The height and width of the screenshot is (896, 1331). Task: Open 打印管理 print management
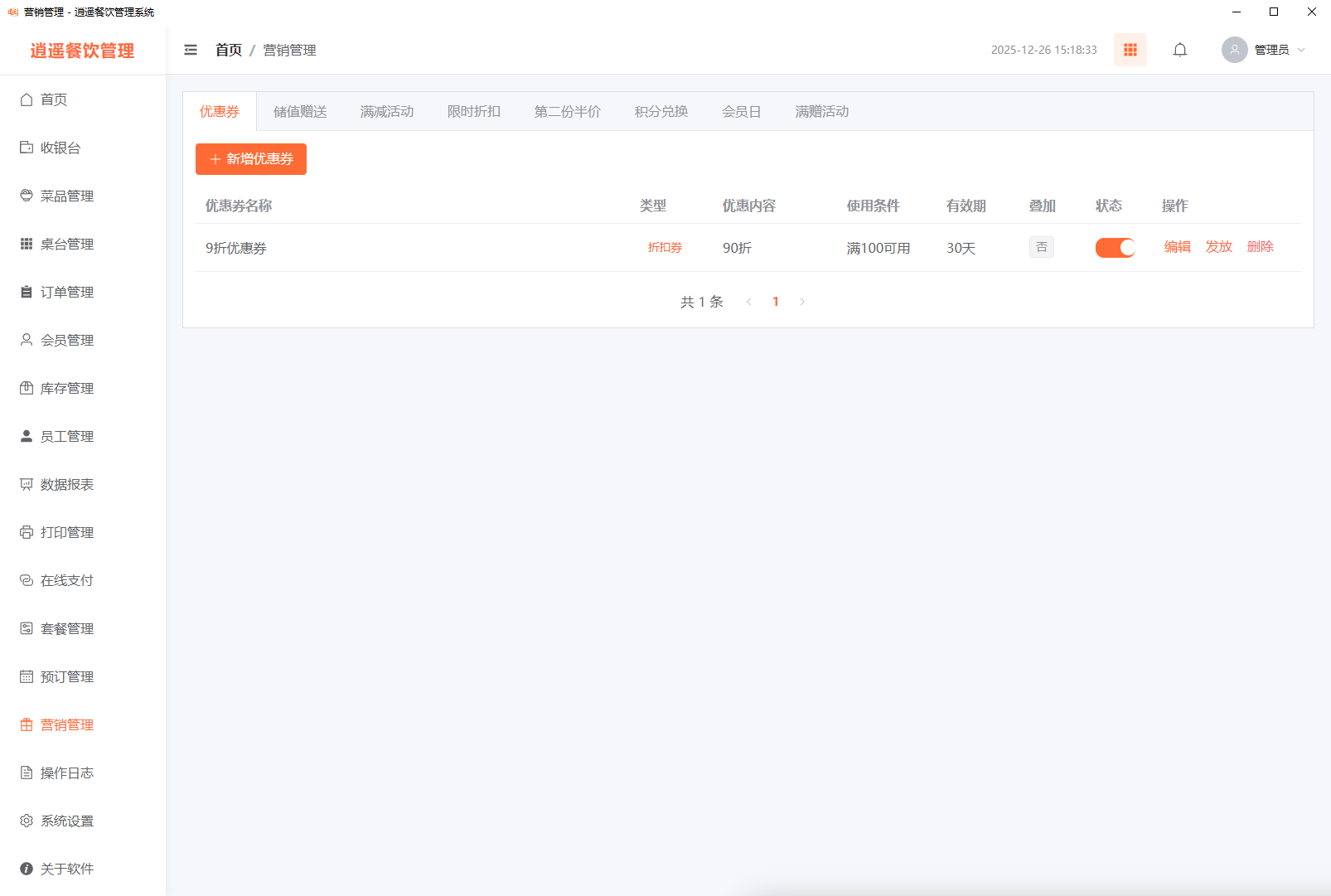(x=66, y=532)
